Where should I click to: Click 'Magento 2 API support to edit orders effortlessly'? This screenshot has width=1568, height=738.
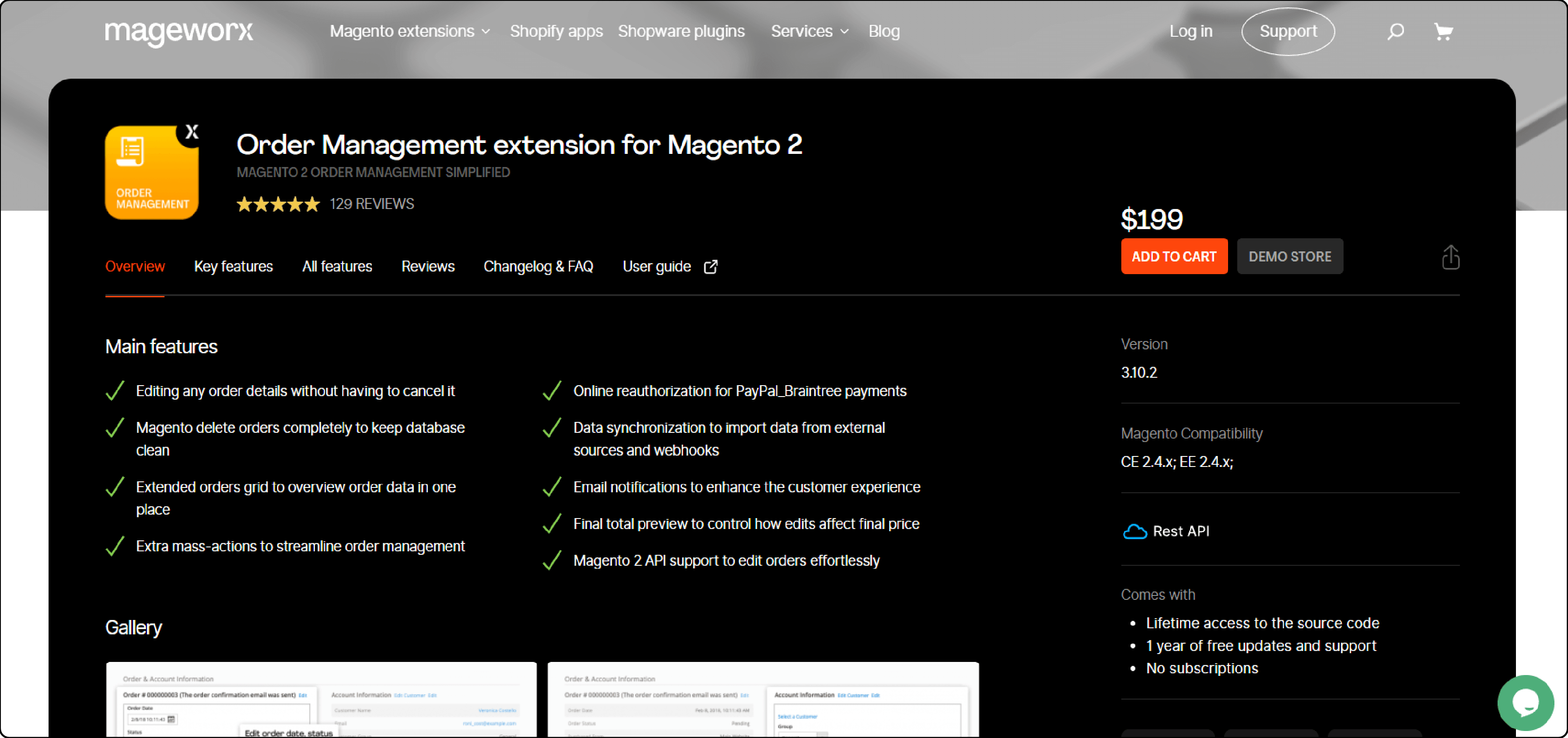coord(726,560)
